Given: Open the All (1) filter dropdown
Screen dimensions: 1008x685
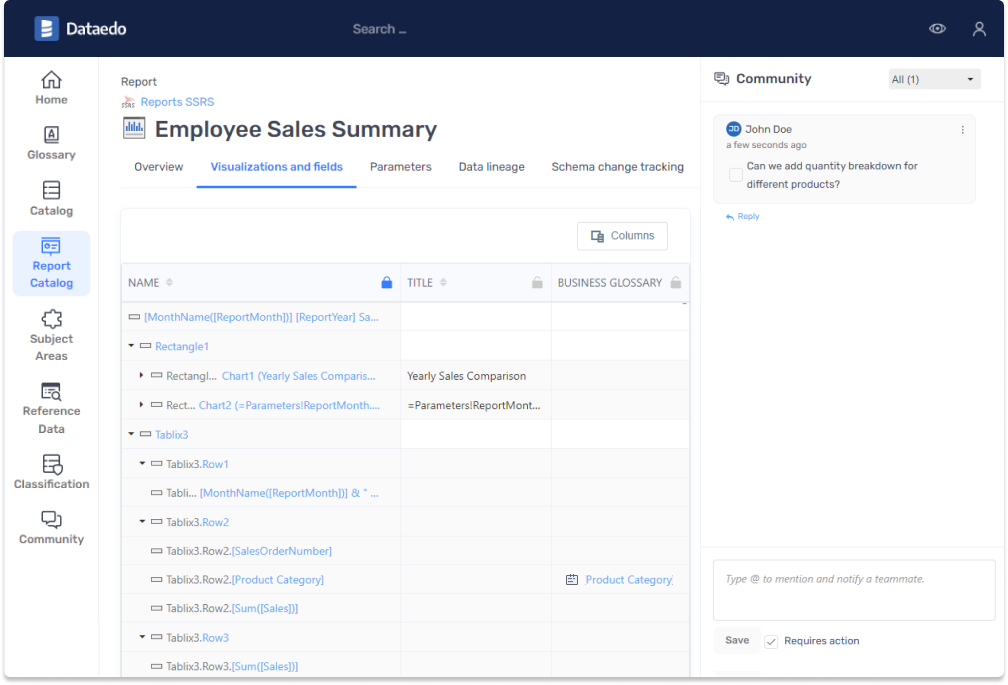Looking at the screenshot, I should (934, 79).
